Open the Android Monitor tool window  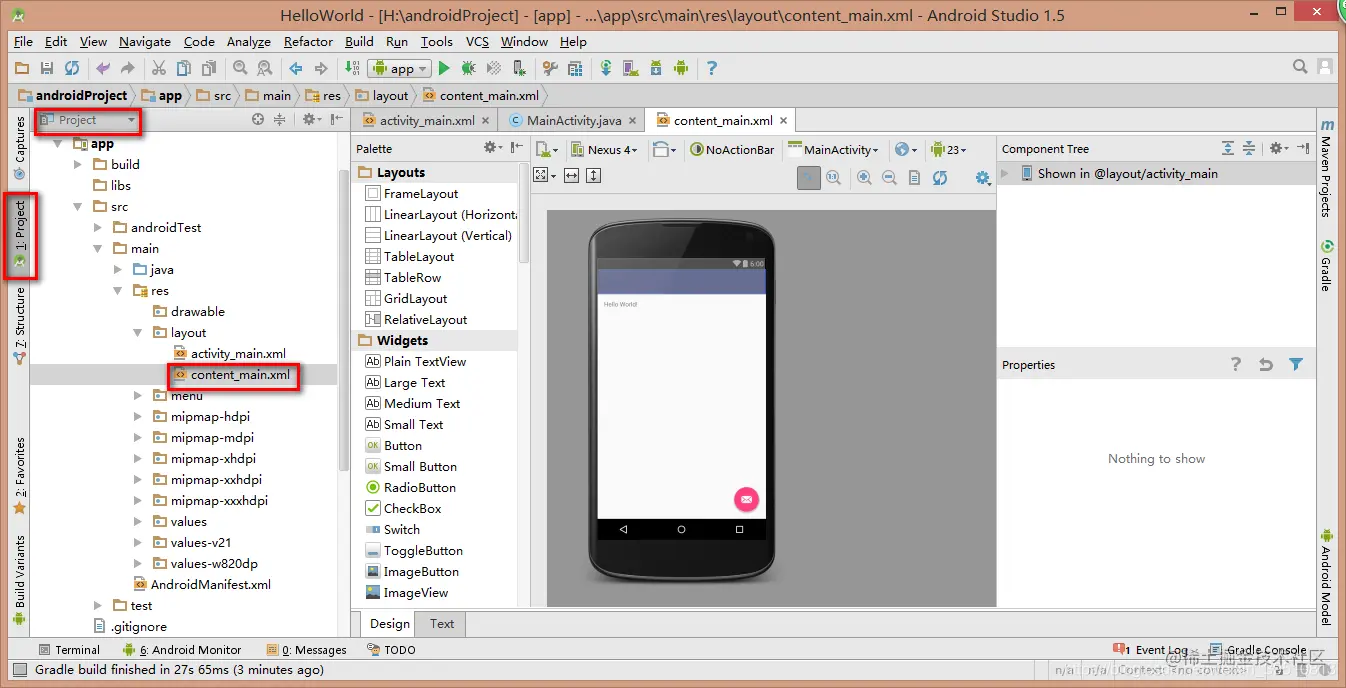[x=182, y=650]
